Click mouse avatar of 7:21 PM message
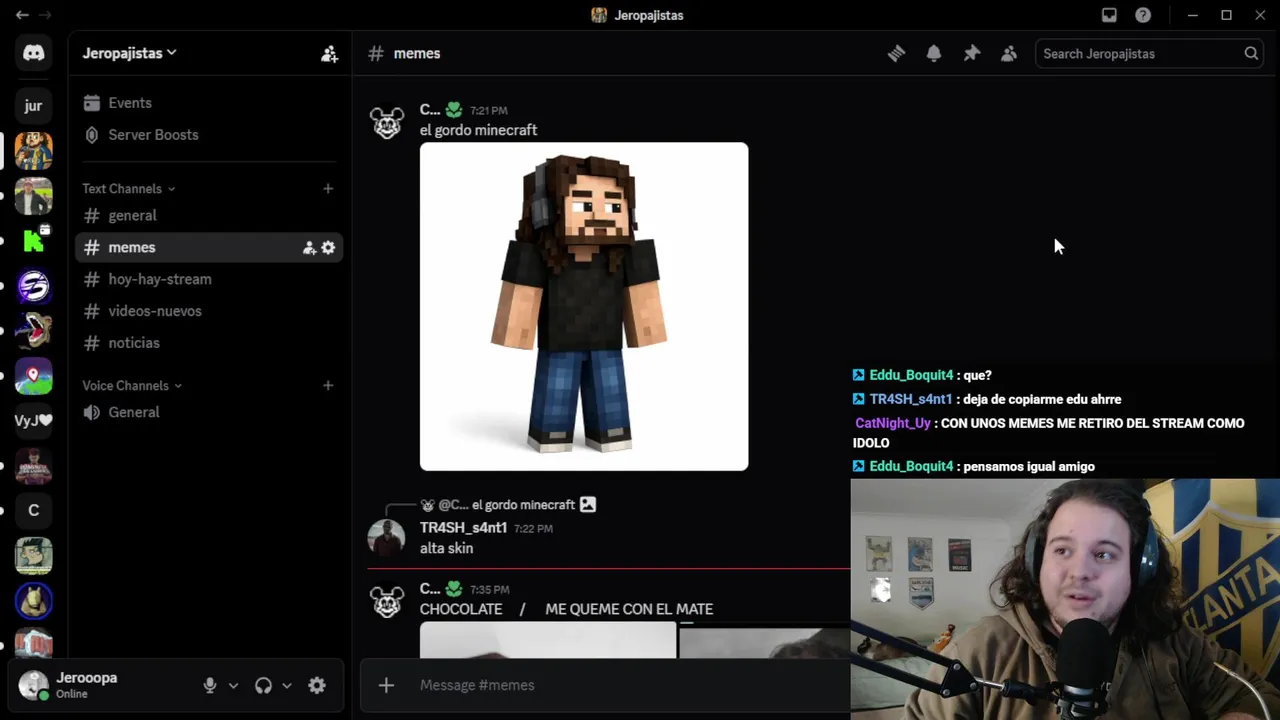 coord(386,122)
